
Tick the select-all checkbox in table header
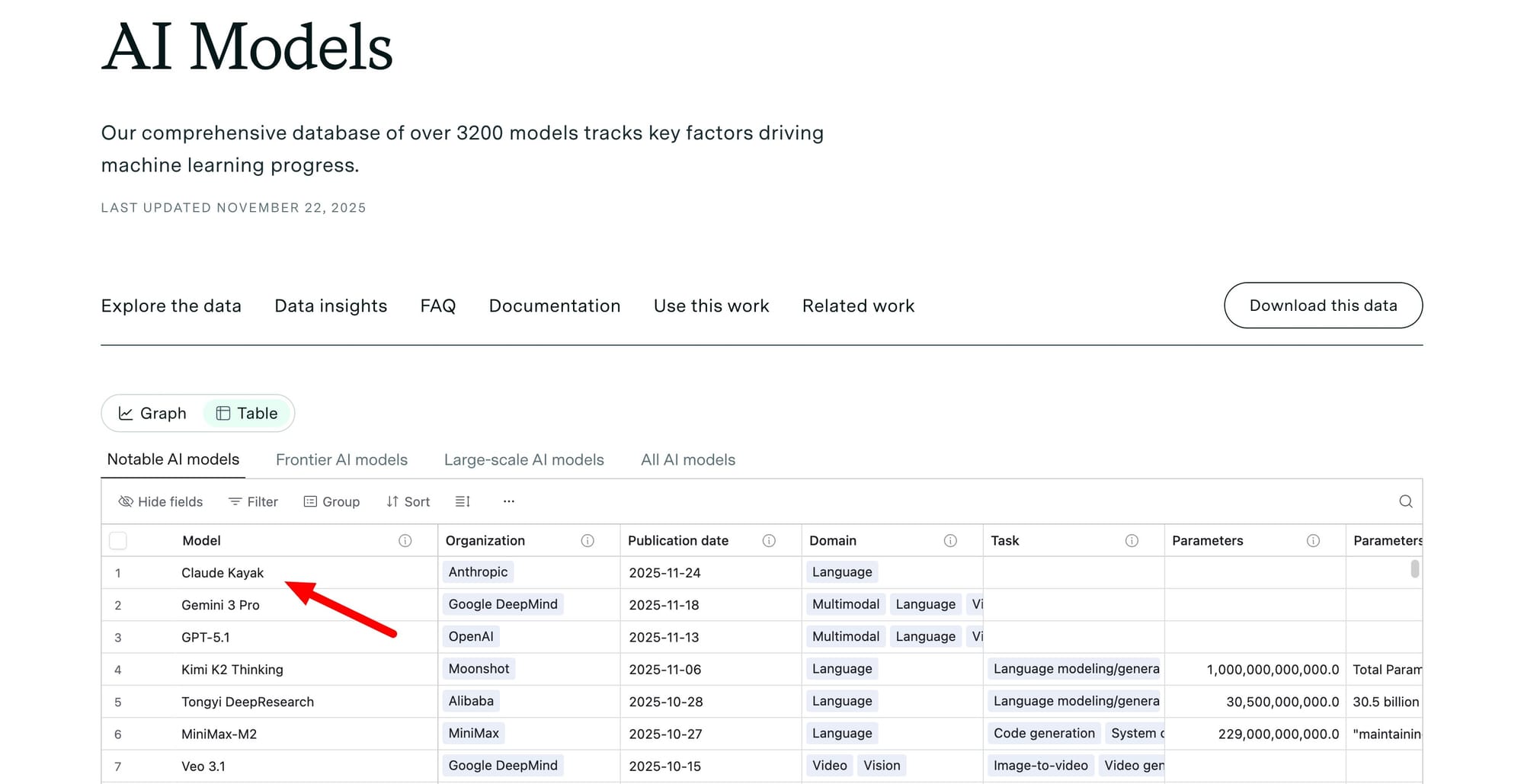tap(118, 540)
